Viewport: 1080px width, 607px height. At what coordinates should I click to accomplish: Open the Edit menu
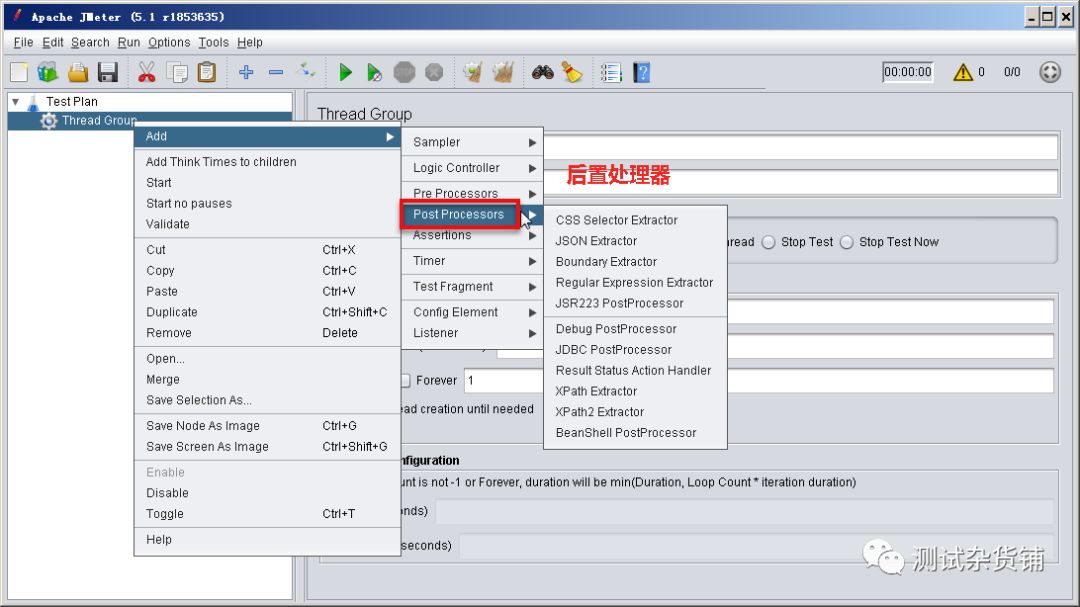(x=53, y=42)
